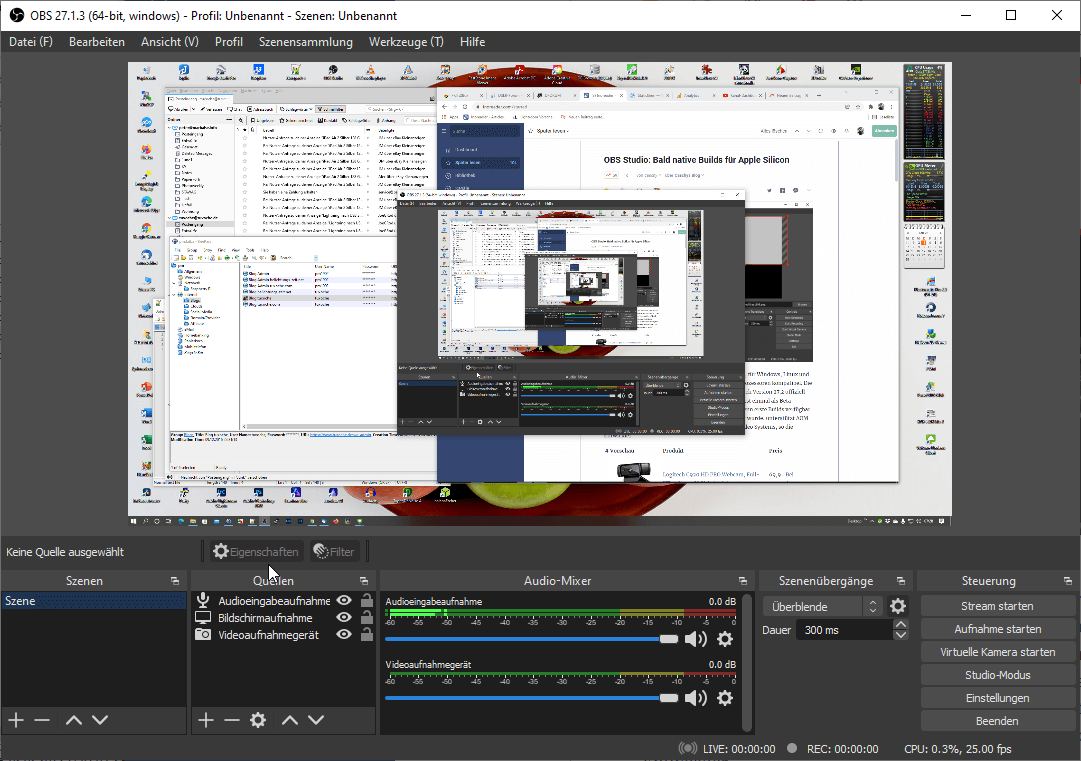Click the LIVE streaming status icon

(x=687, y=749)
